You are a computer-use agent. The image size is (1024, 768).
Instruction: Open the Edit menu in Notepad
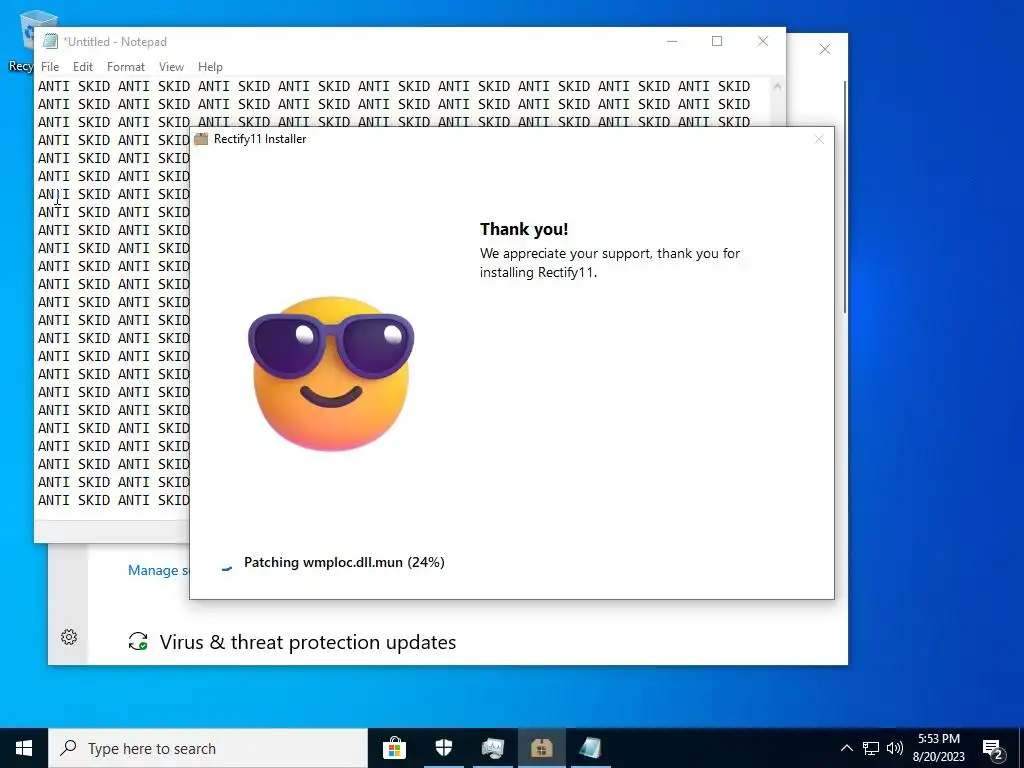83,67
